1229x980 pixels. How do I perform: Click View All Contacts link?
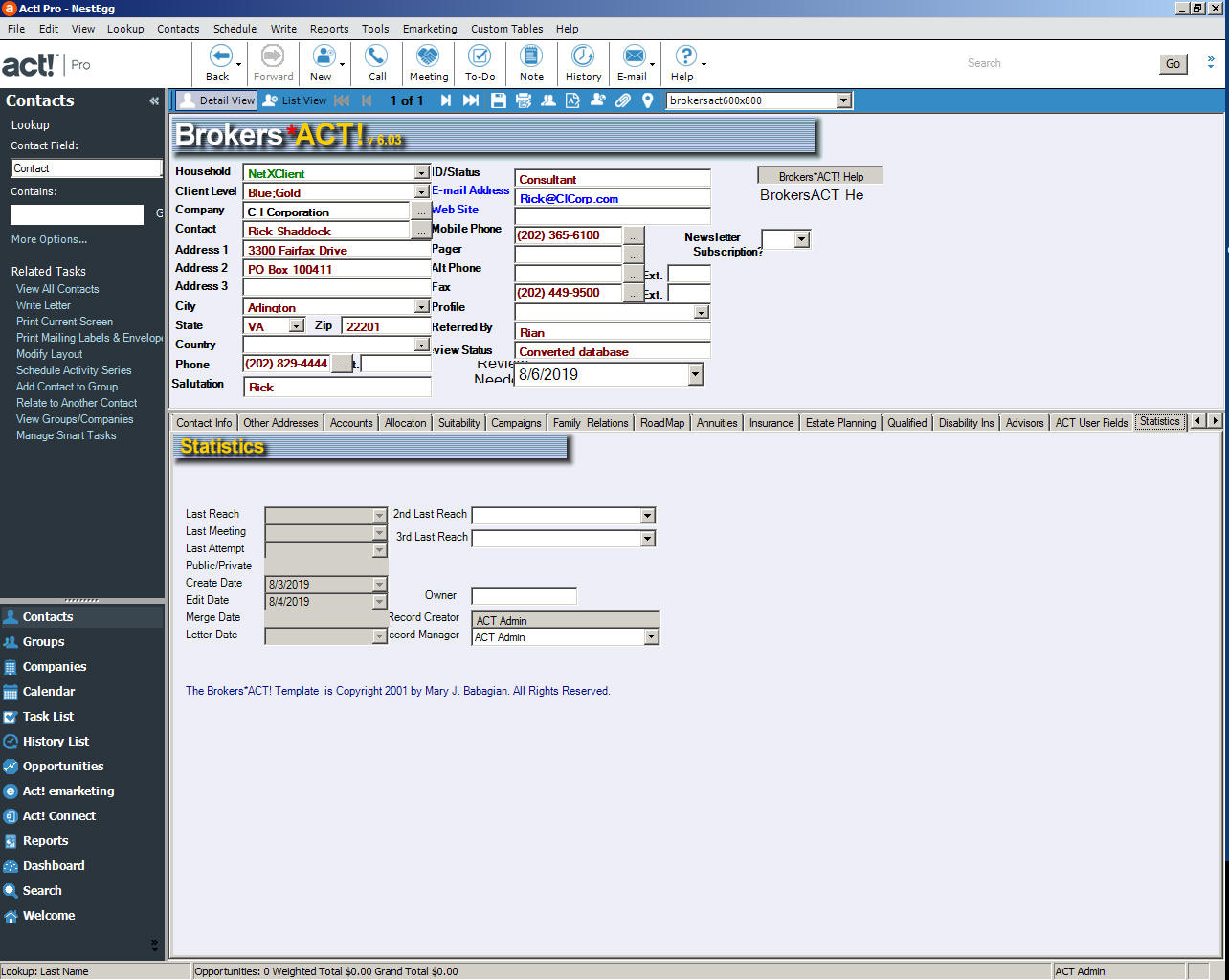tap(57, 289)
